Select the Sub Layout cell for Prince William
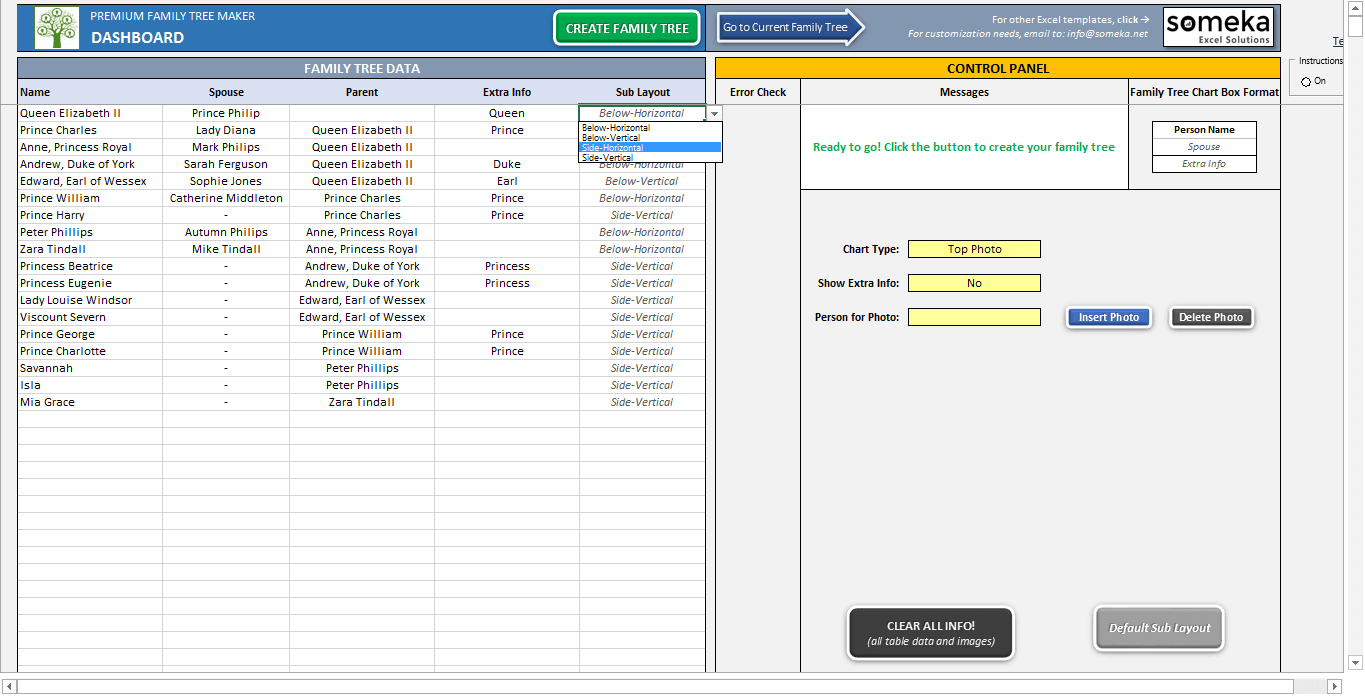The width and height of the screenshot is (1365, 700). [642, 198]
